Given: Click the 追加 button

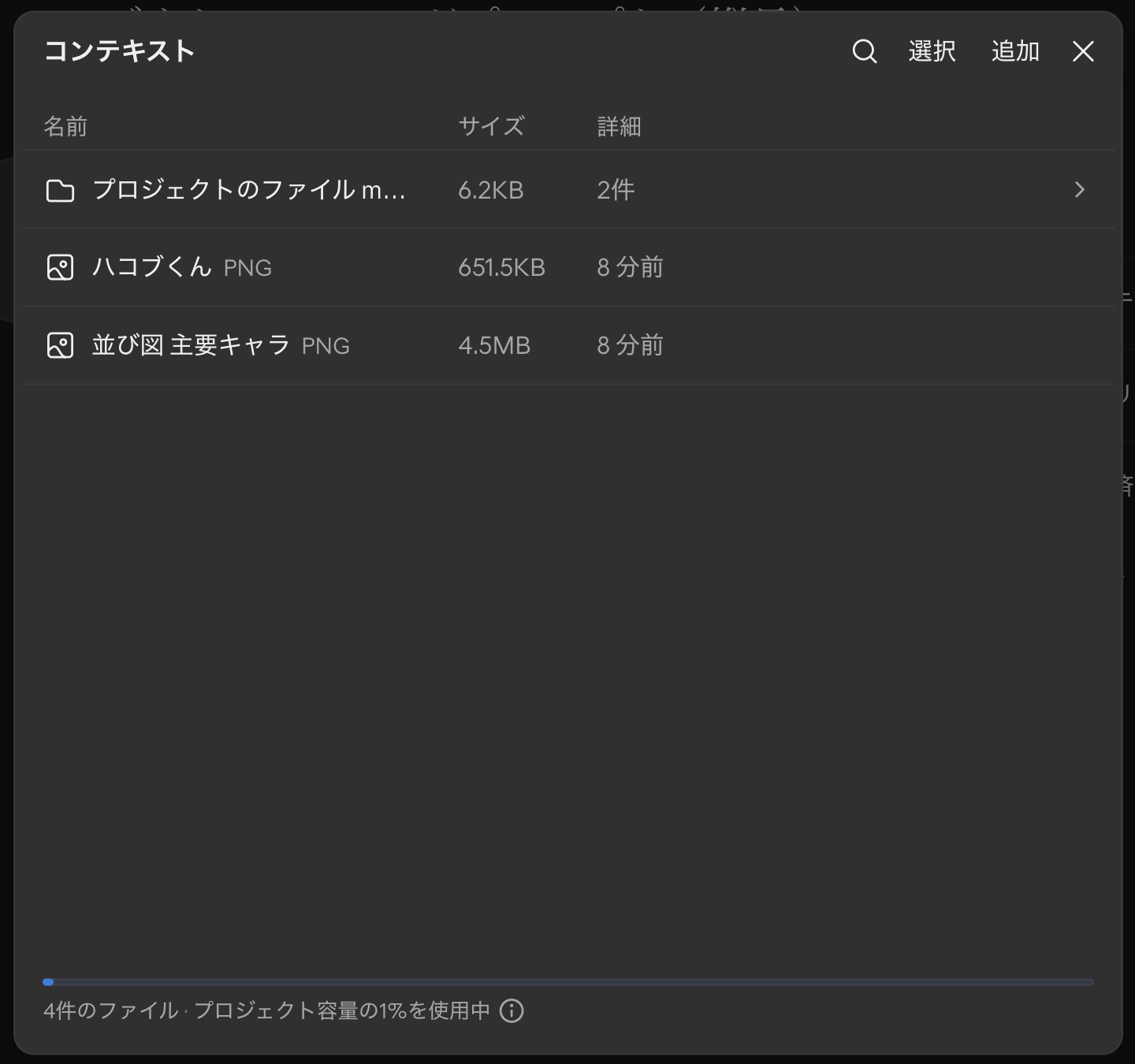Looking at the screenshot, I should click(x=1015, y=51).
